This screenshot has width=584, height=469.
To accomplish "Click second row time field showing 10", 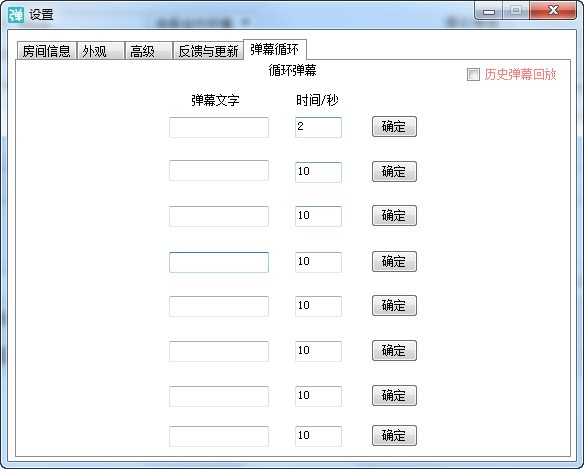I will pyautogui.click(x=318, y=172).
